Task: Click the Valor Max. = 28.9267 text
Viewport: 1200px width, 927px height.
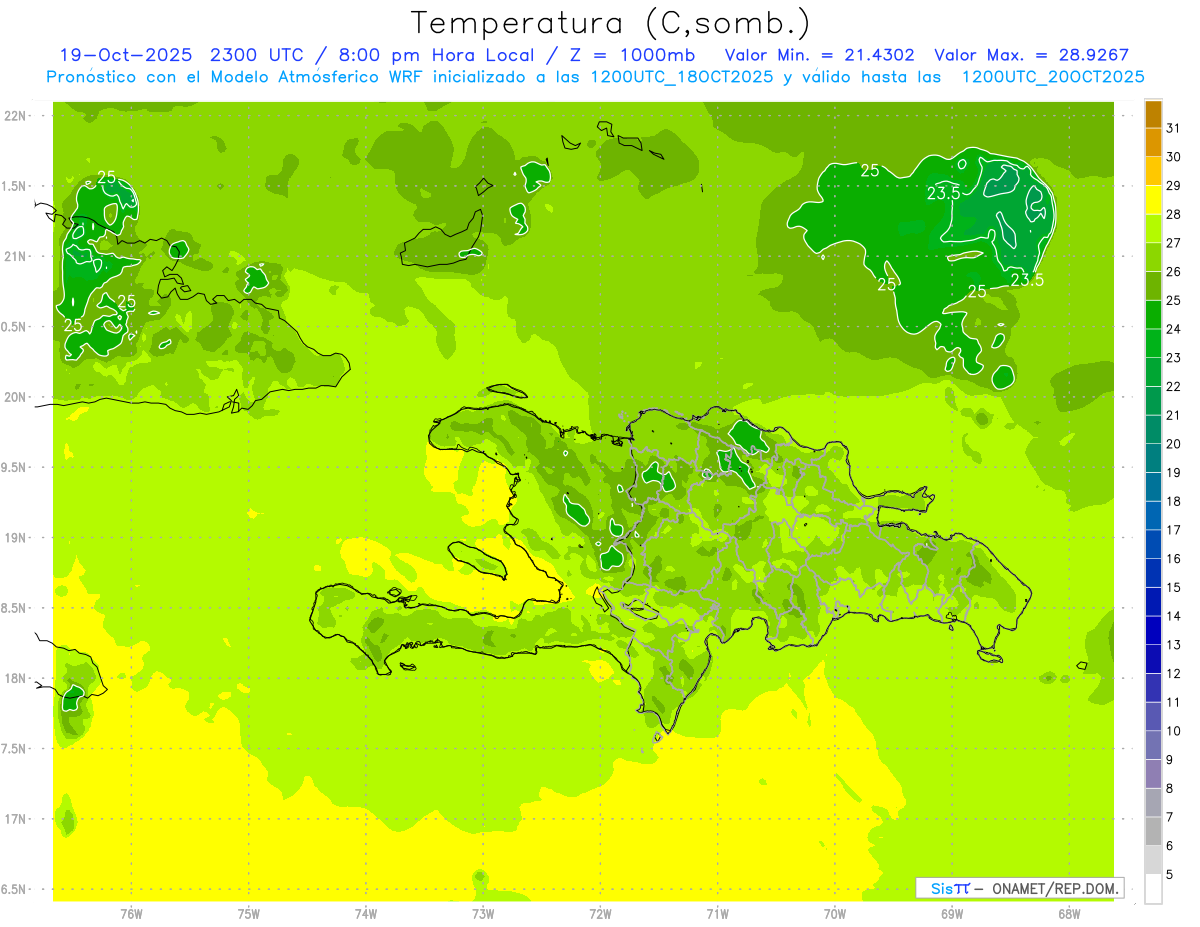Action: pyautogui.click(x=1030, y=55)
